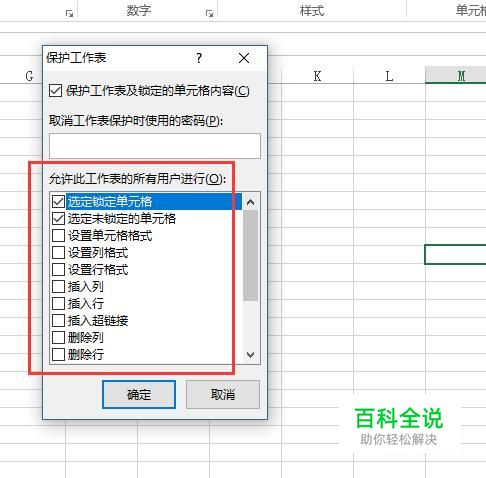Check the 插入列 checkbox
The width and height of the screenshot is (486, 478).
point(58,287)
